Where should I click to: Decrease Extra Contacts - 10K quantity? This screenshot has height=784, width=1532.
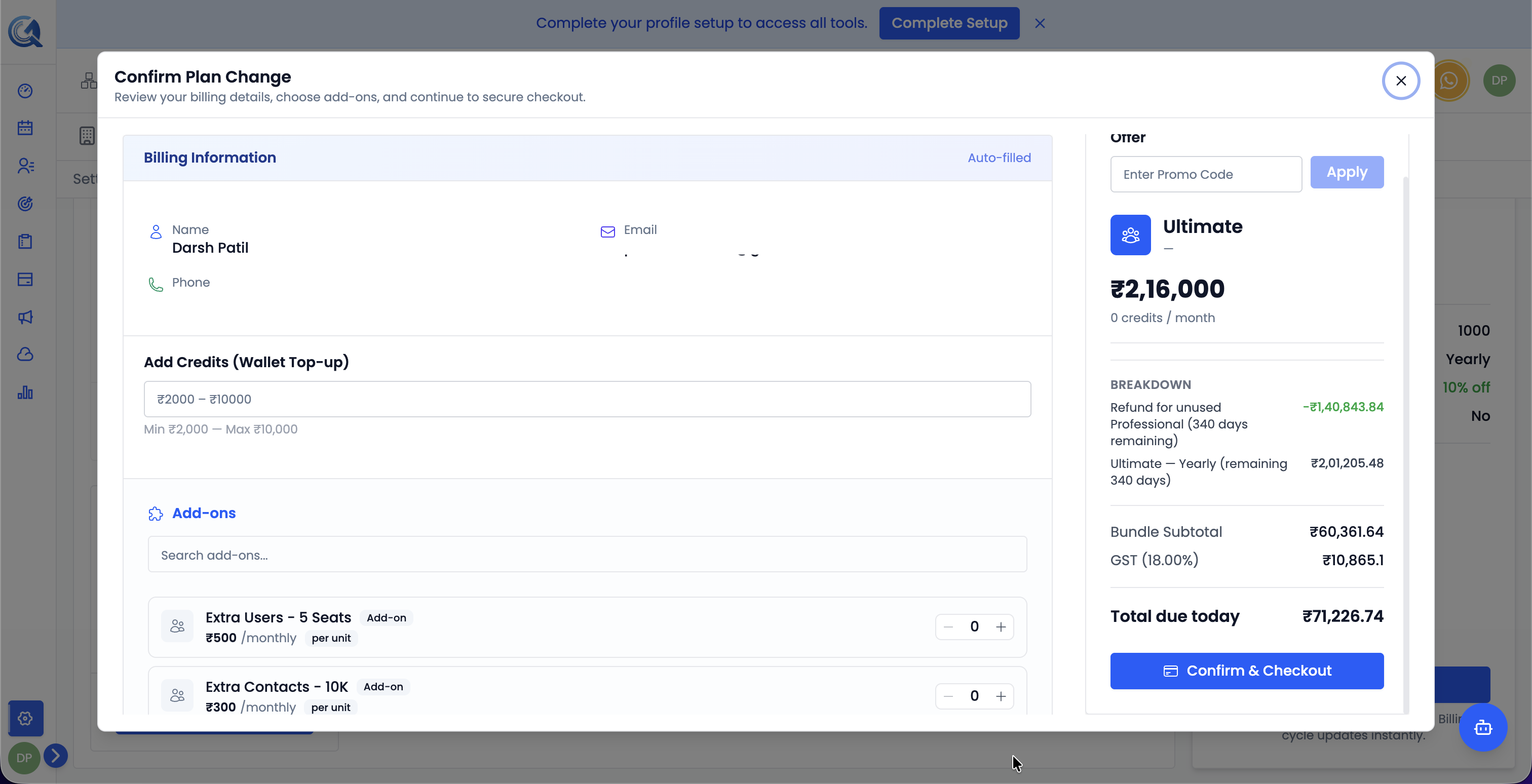tap(948, 696)
